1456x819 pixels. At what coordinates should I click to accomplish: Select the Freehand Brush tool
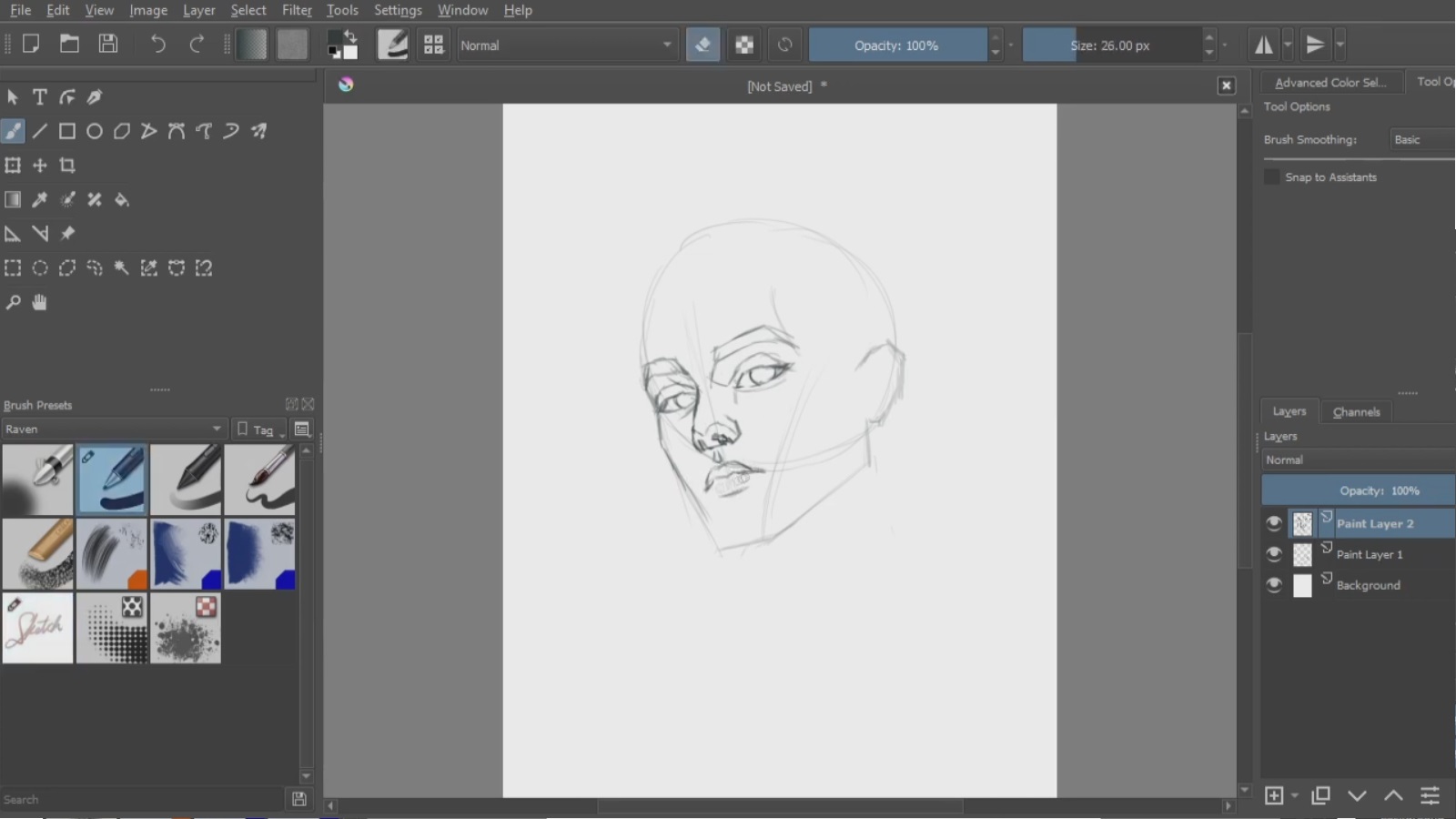(x=13, y=131)
